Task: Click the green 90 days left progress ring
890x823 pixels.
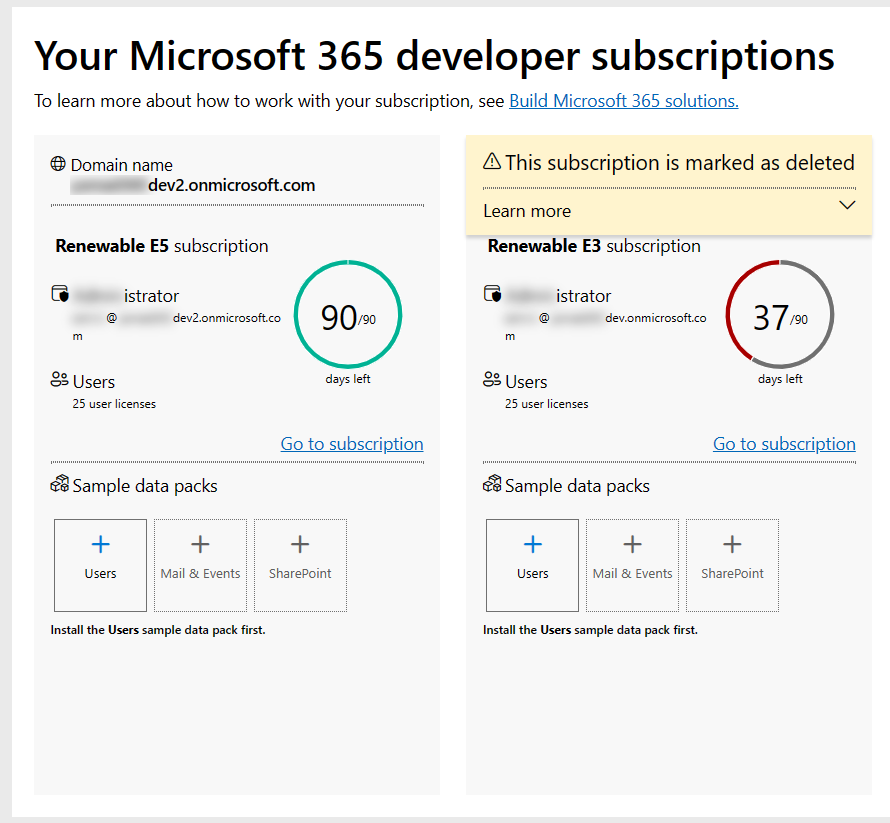Action: click(x=348, y=314)
